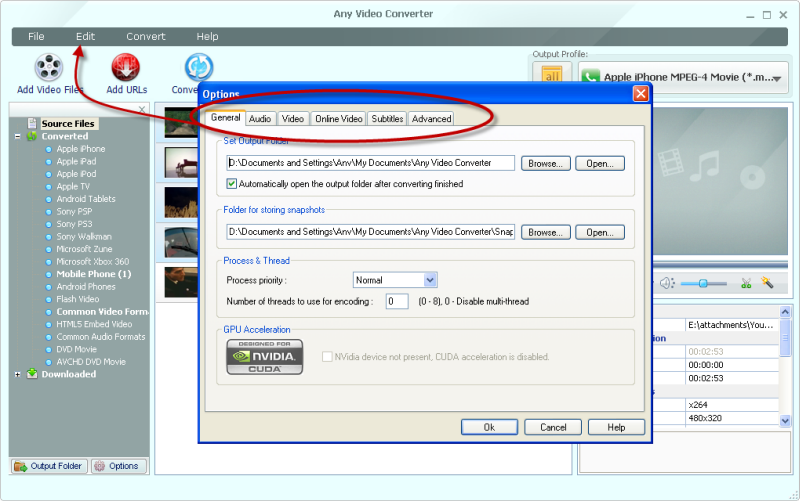This screenshot has width=800, height=501.
Task: Open the Output Profile dropdown
Action: pyautogui.click(x=684, y=77)
